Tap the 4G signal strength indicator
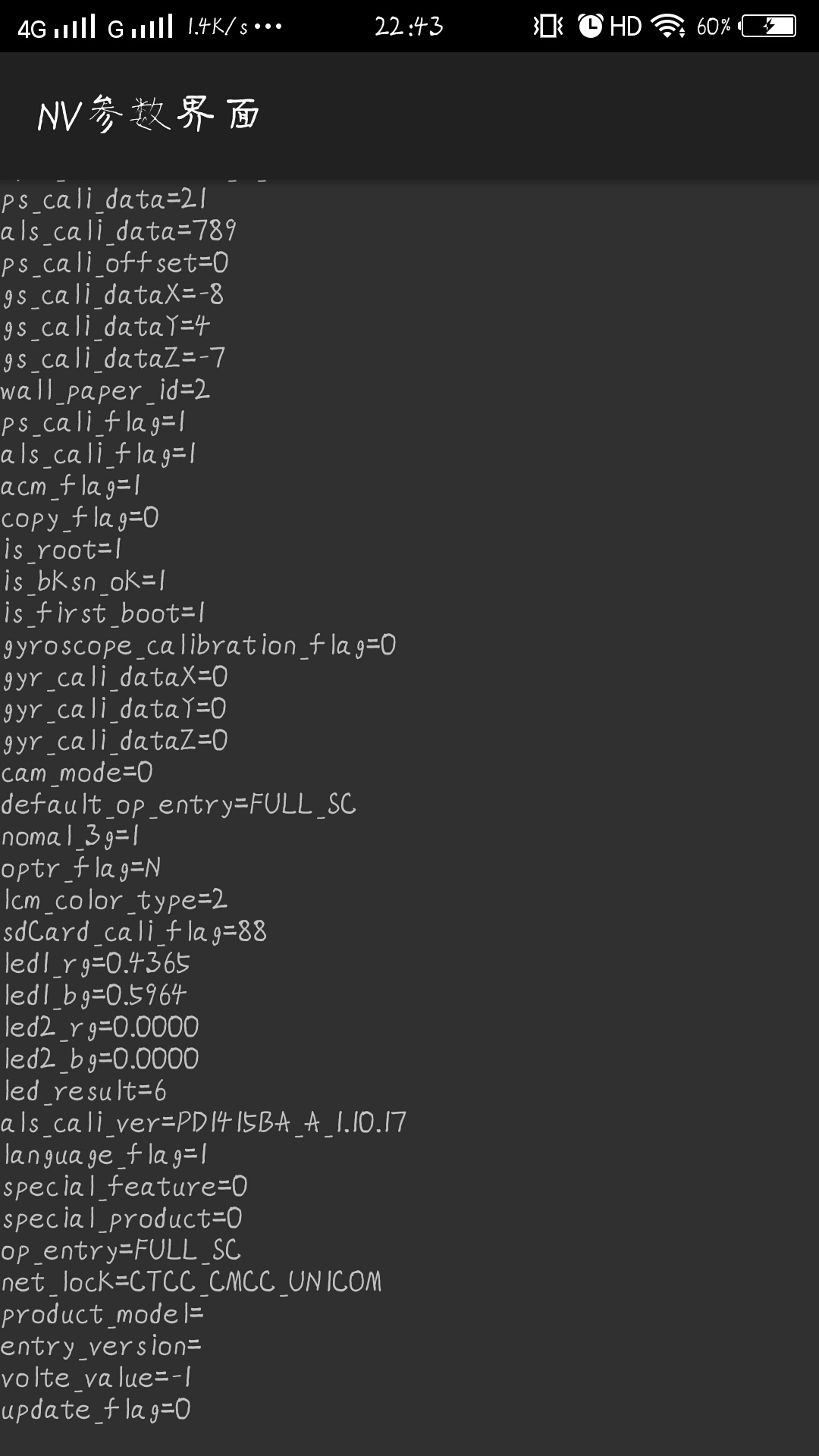Viewport: 819px width, 1456px height. point(57,27)
